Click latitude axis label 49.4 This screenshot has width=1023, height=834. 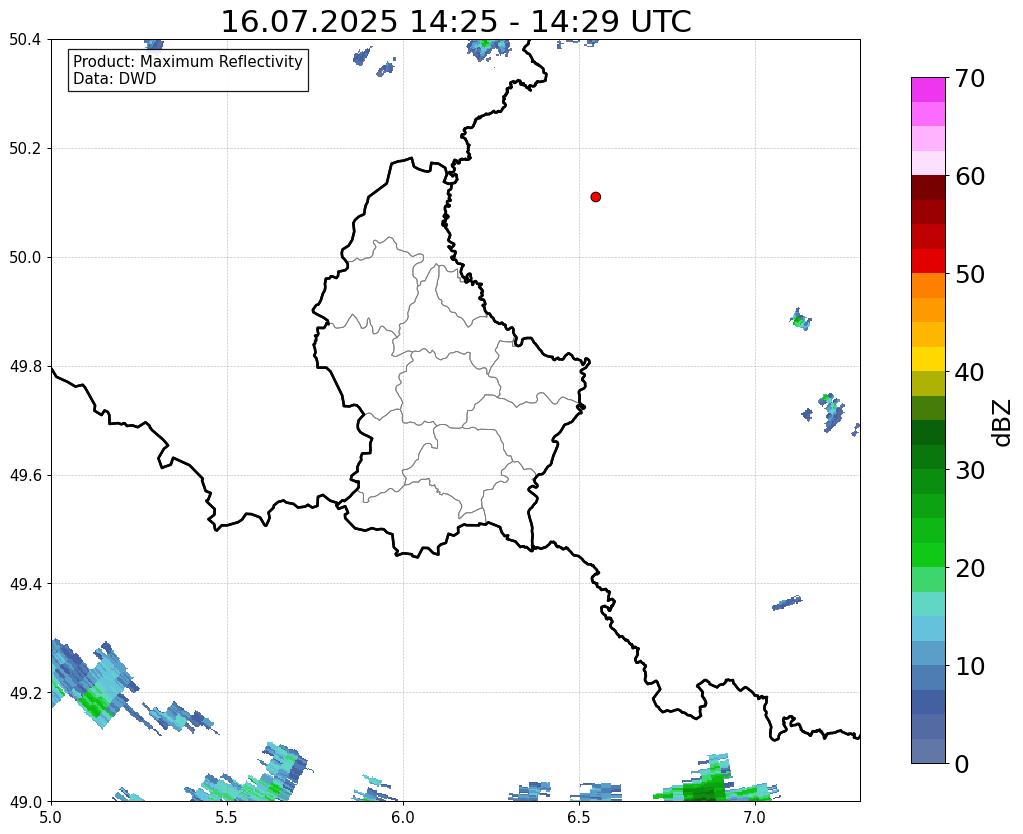25,584
